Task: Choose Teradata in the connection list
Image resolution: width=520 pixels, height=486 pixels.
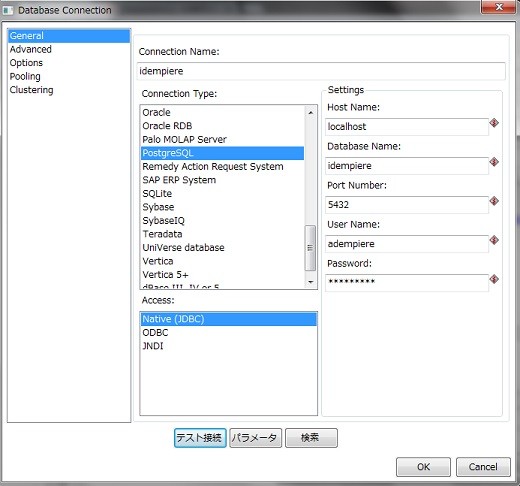Action: pyautogui.click(x=222, y=234)
